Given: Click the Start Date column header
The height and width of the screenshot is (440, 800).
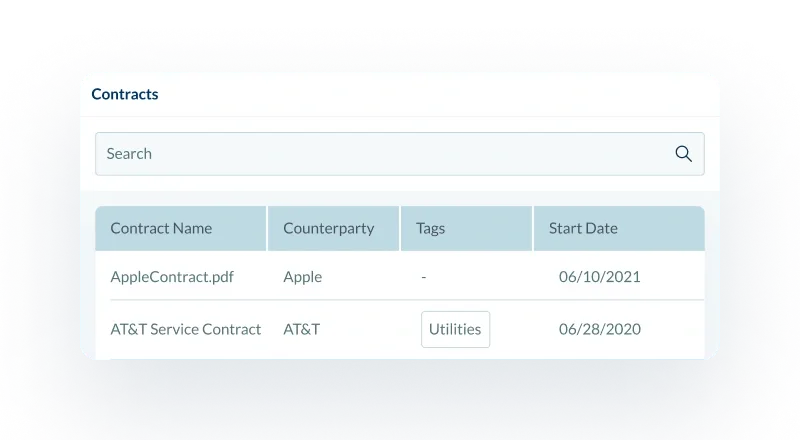Looking at the screenshot, I should click(619, 228).
